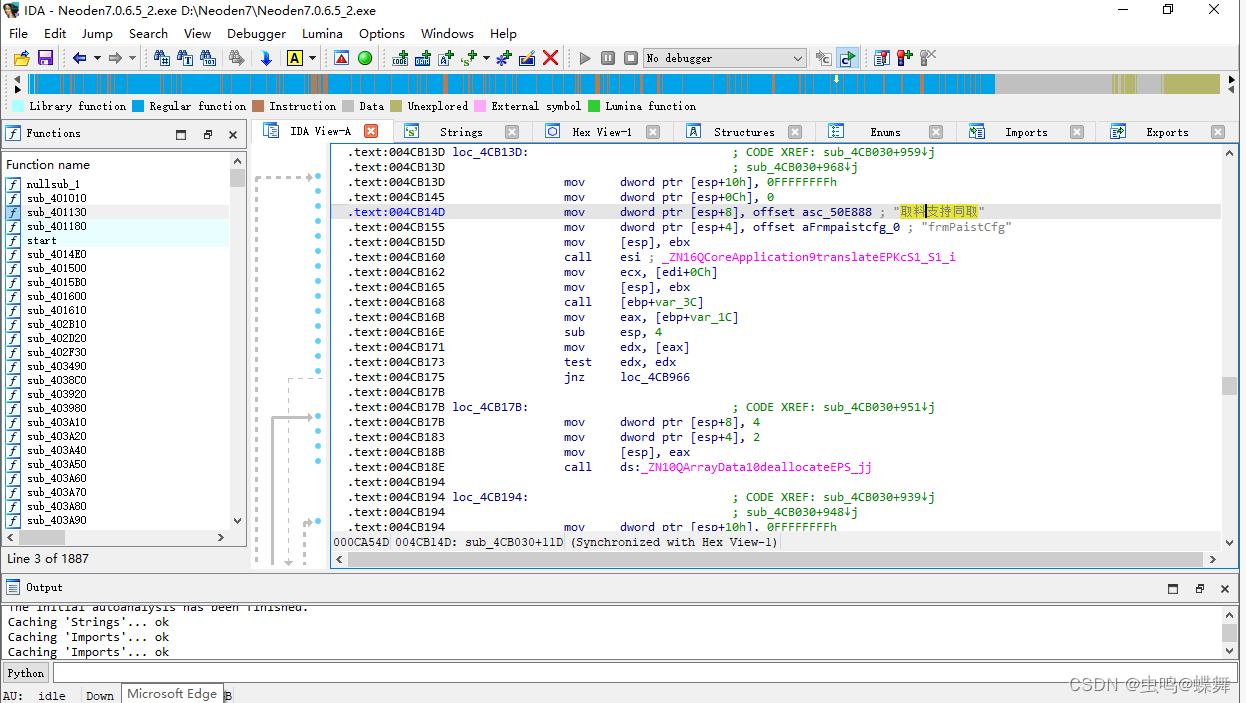Open the Options menu

[x=382, y=33]
